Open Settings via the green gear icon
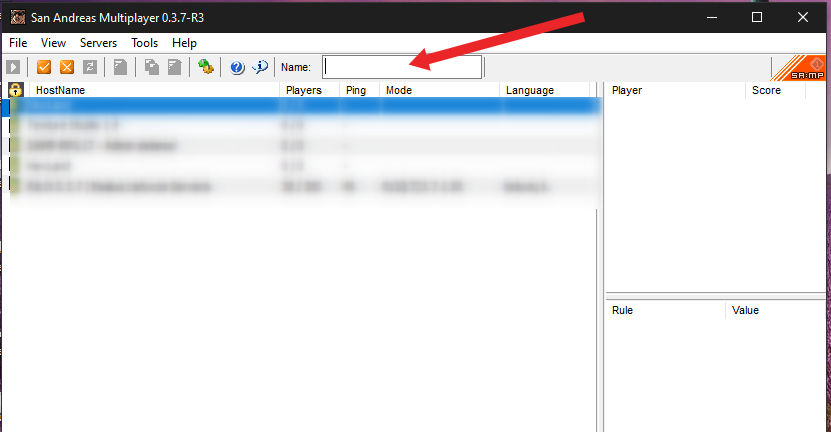This screenshot has height=432, width=831. (x=206, y=67)
